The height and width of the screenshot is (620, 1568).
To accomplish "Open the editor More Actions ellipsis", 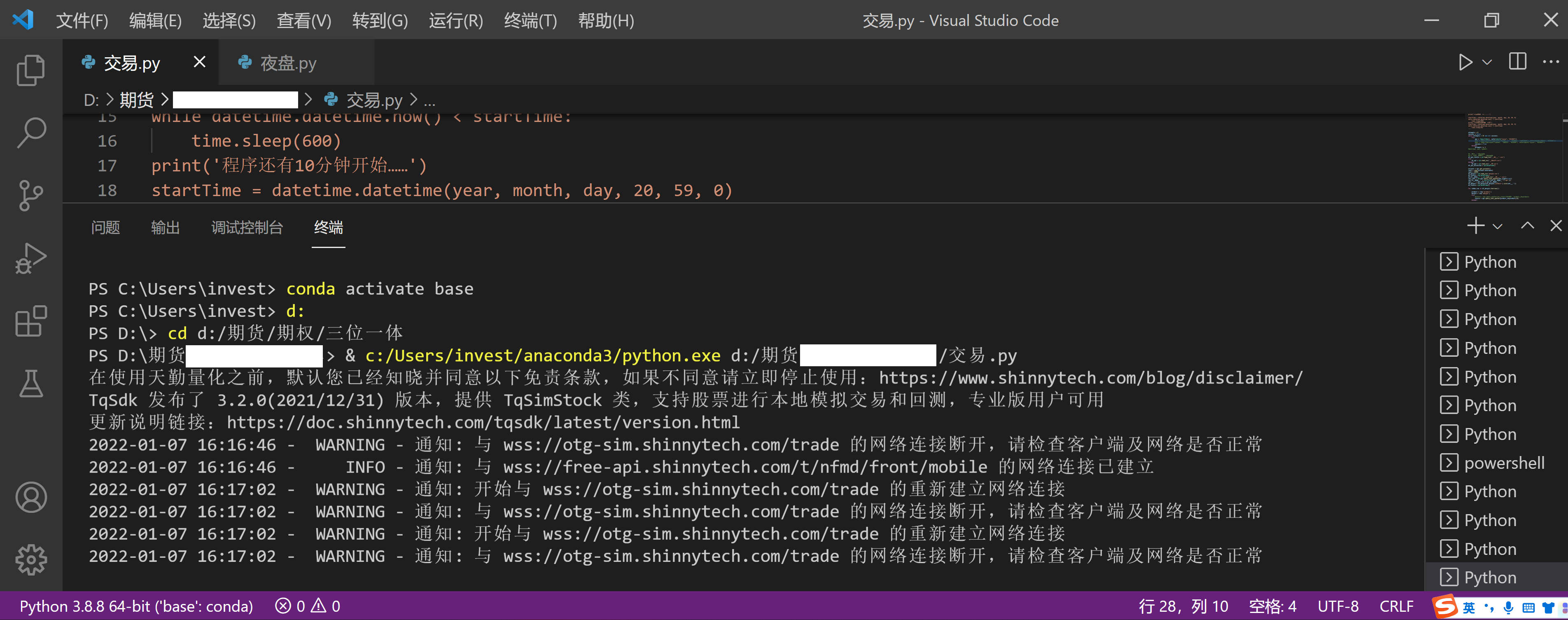I will click(x=1550, y=61).
